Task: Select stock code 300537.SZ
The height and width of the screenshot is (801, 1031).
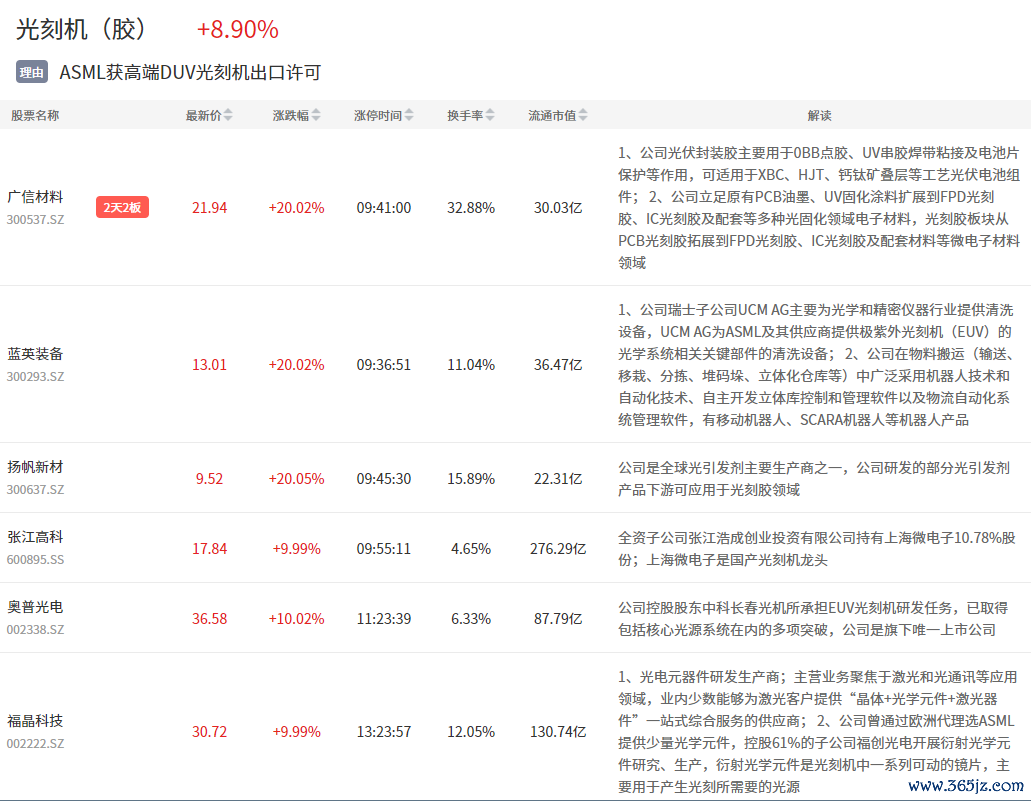Action: click(36, 220)
